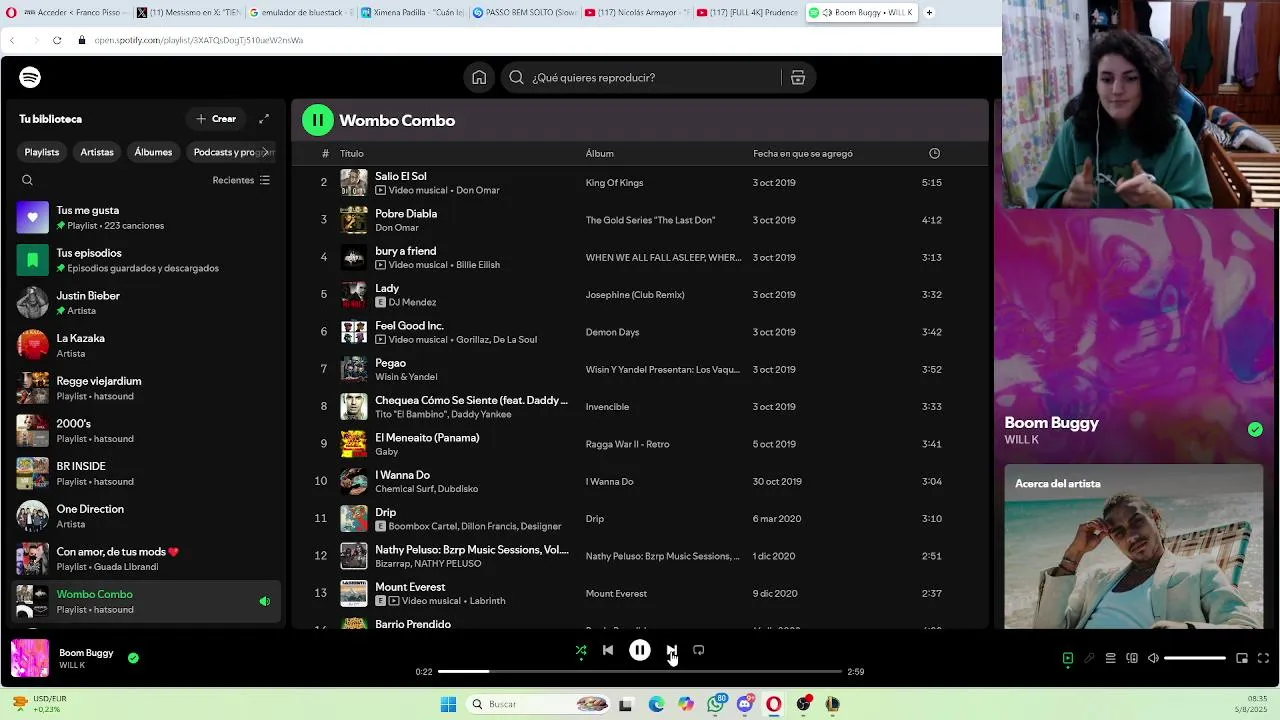Click WILL K artist link in player bar

pyautogui.click(x=72, y=665)
